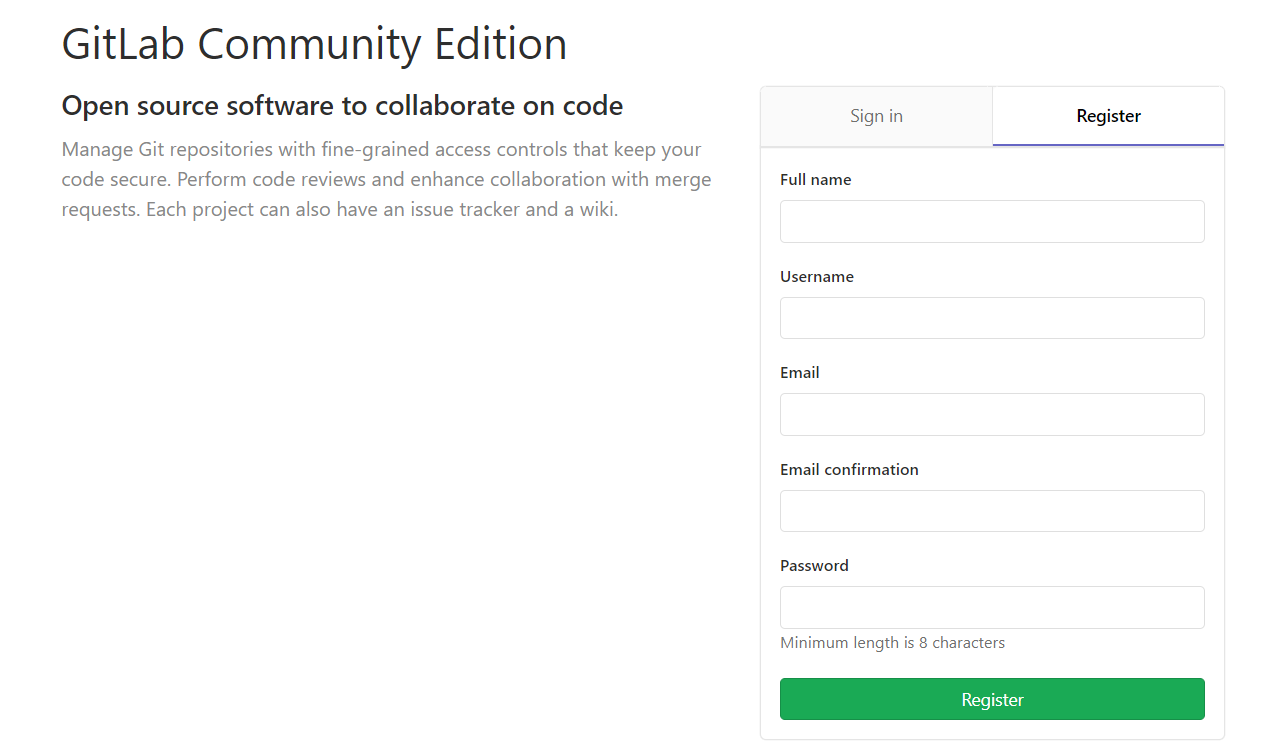Viewport: 1272px width, 754px height.
Task: Click the 'GitLab Community Edition' page heading
Action: [x=314, y=45]
